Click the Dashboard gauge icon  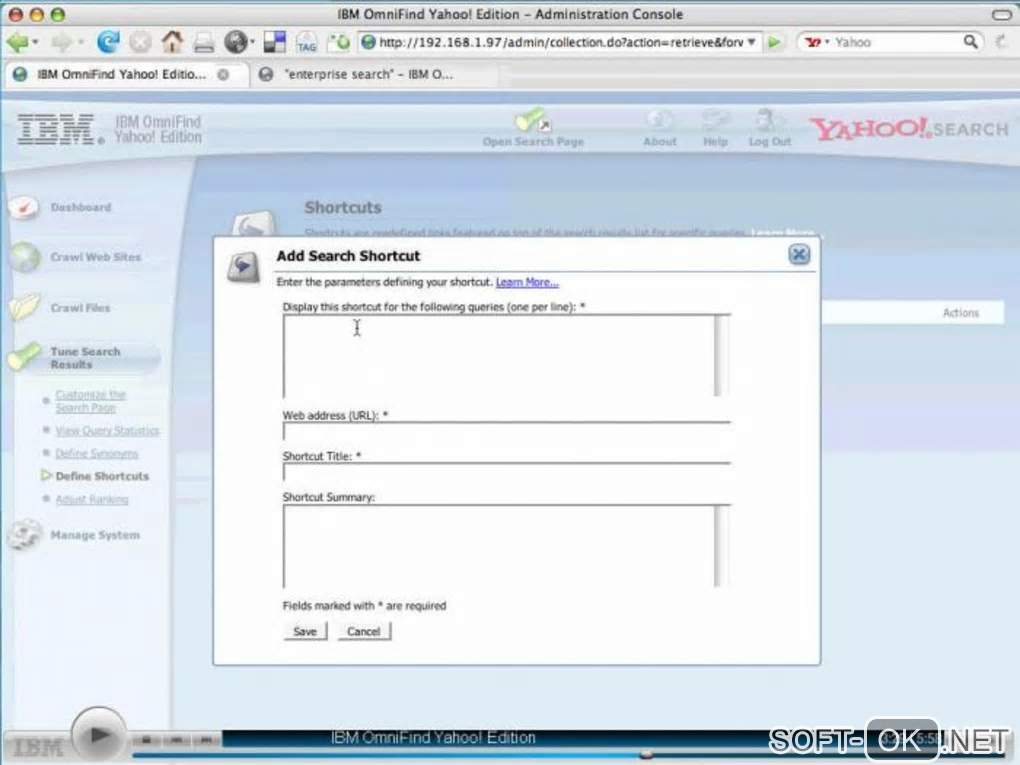pos(24,208)
